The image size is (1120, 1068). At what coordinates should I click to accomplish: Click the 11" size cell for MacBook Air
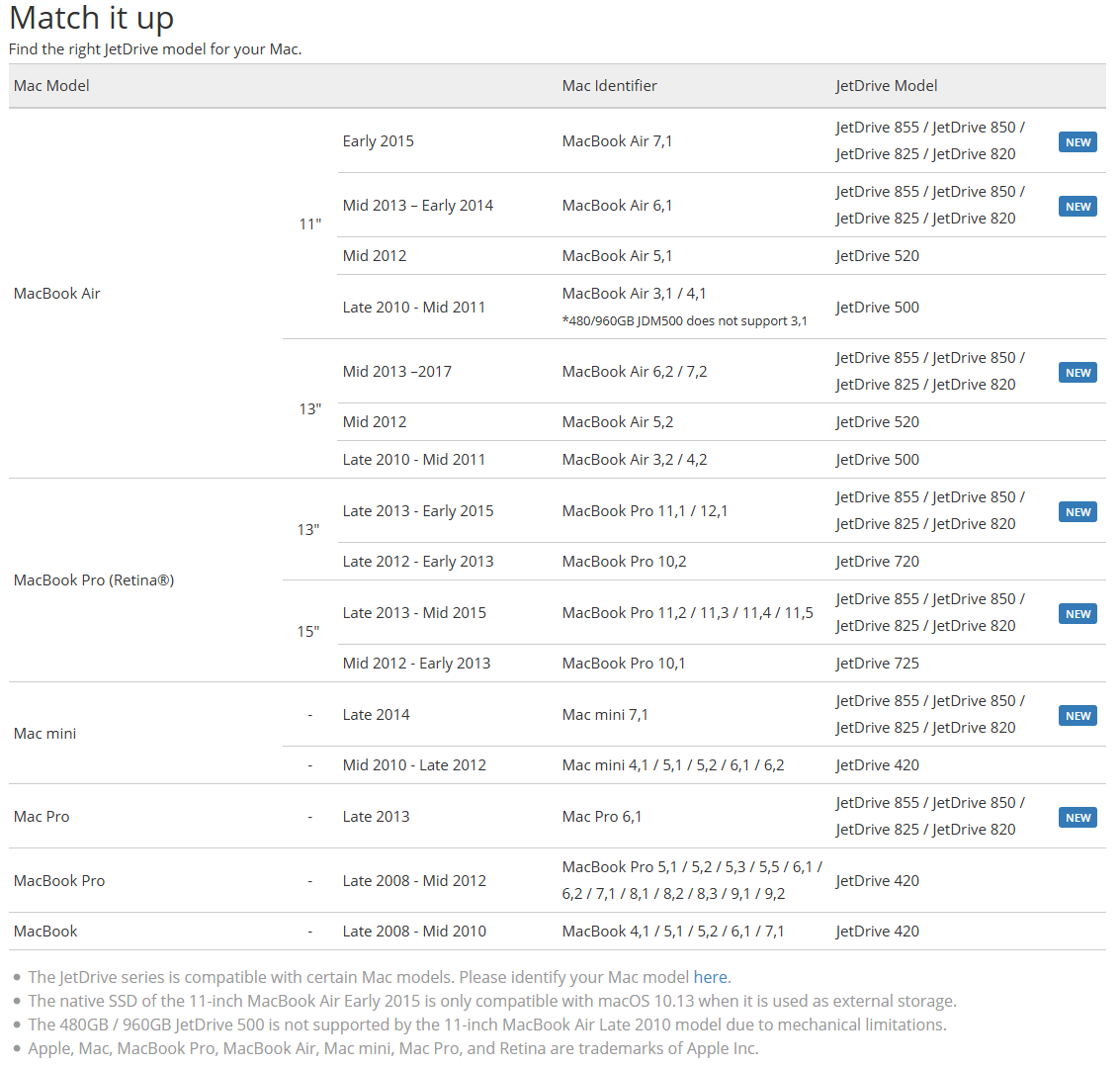(x=310, y=224)
